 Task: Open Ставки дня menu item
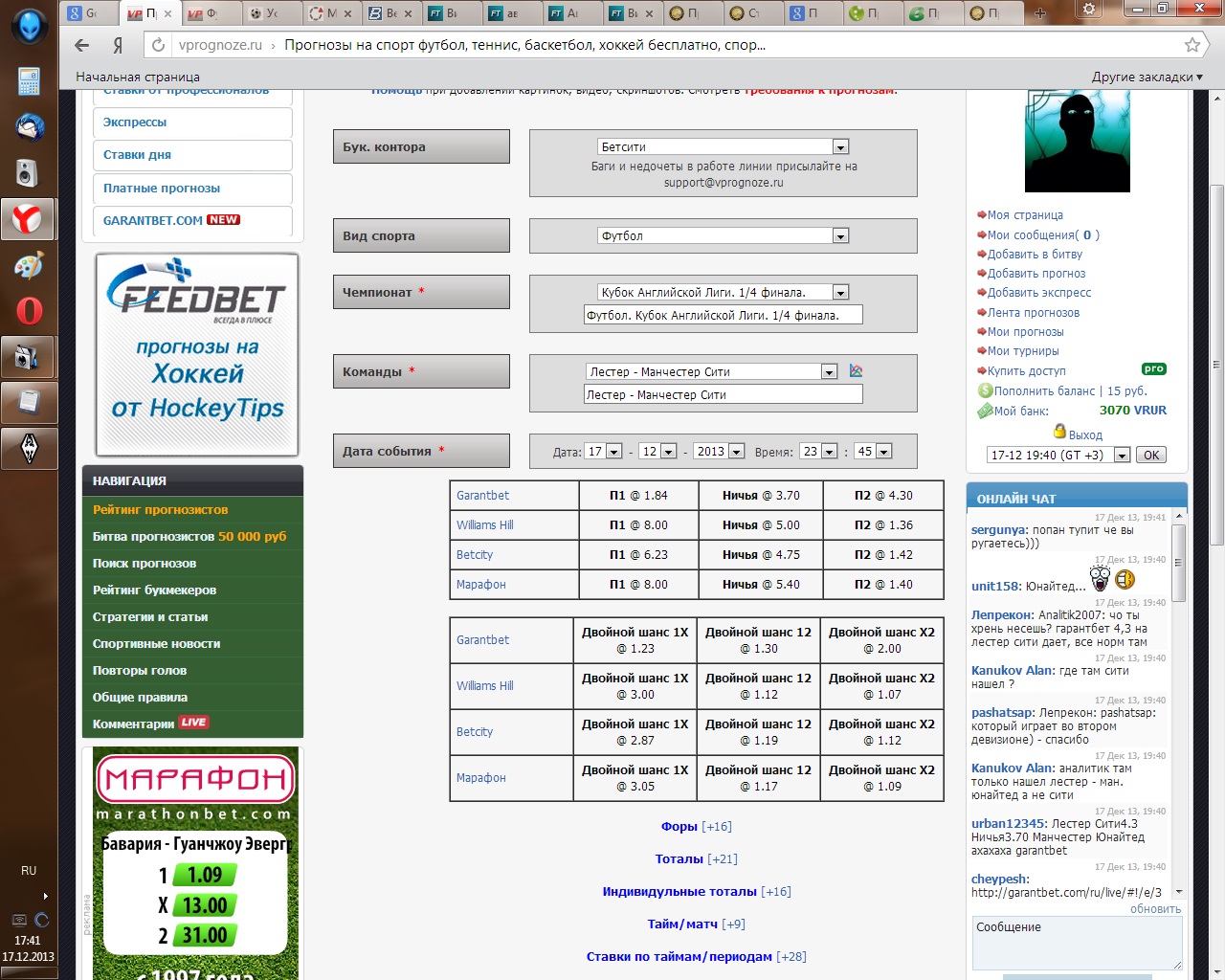192,155
